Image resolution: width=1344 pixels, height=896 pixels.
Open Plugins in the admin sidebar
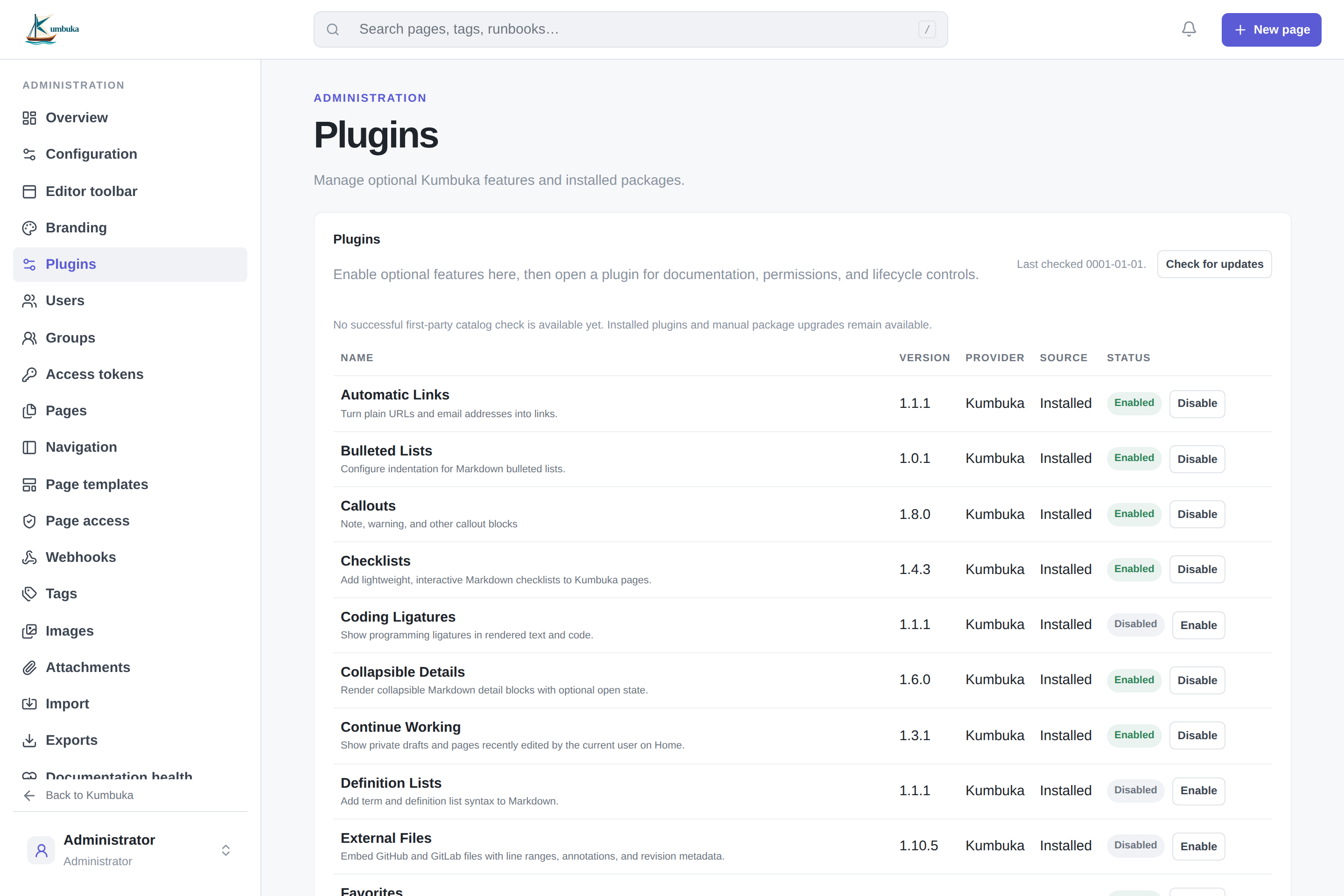click(130, 265)
